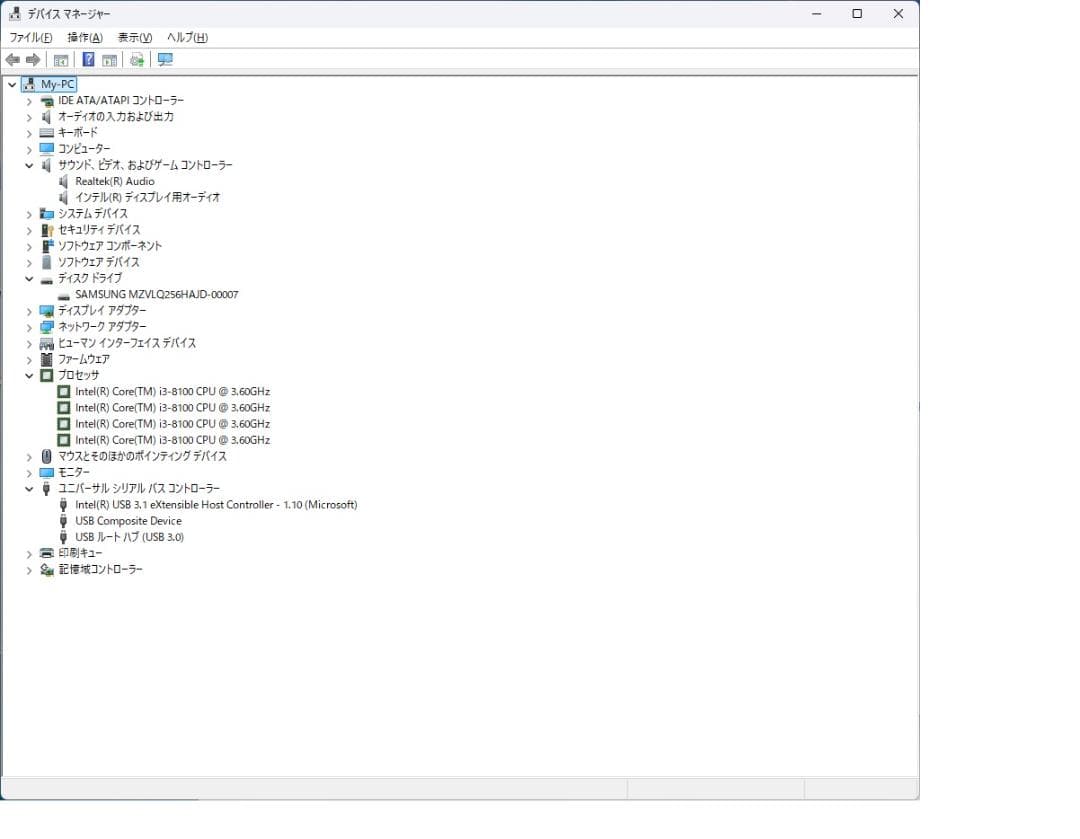
Task: Select the My-PC root node
Action: click(x=55, y=84)
